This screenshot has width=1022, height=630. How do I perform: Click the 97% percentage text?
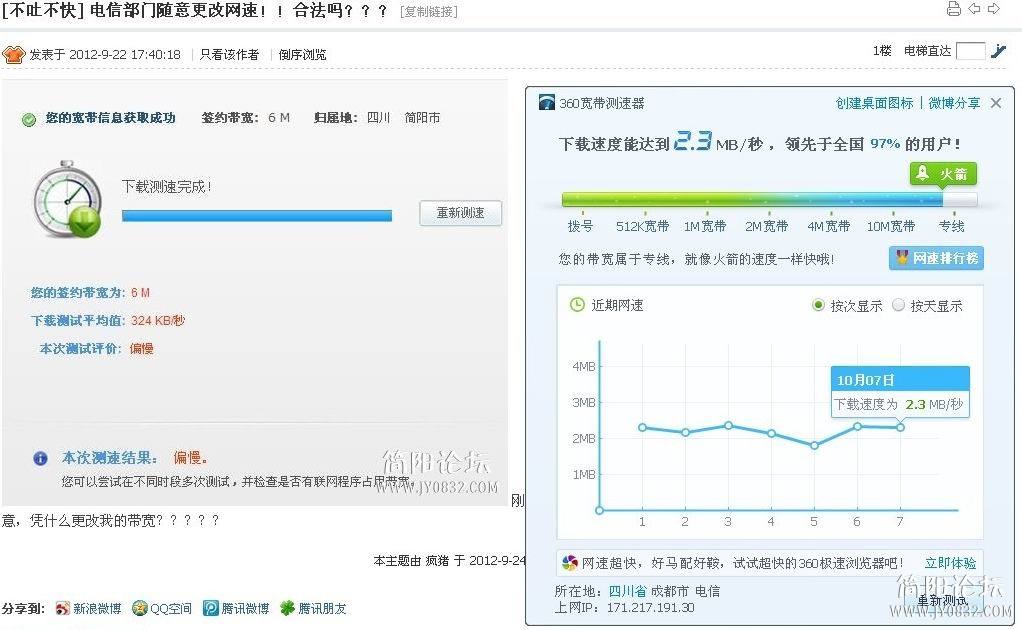tap(885, 143)
